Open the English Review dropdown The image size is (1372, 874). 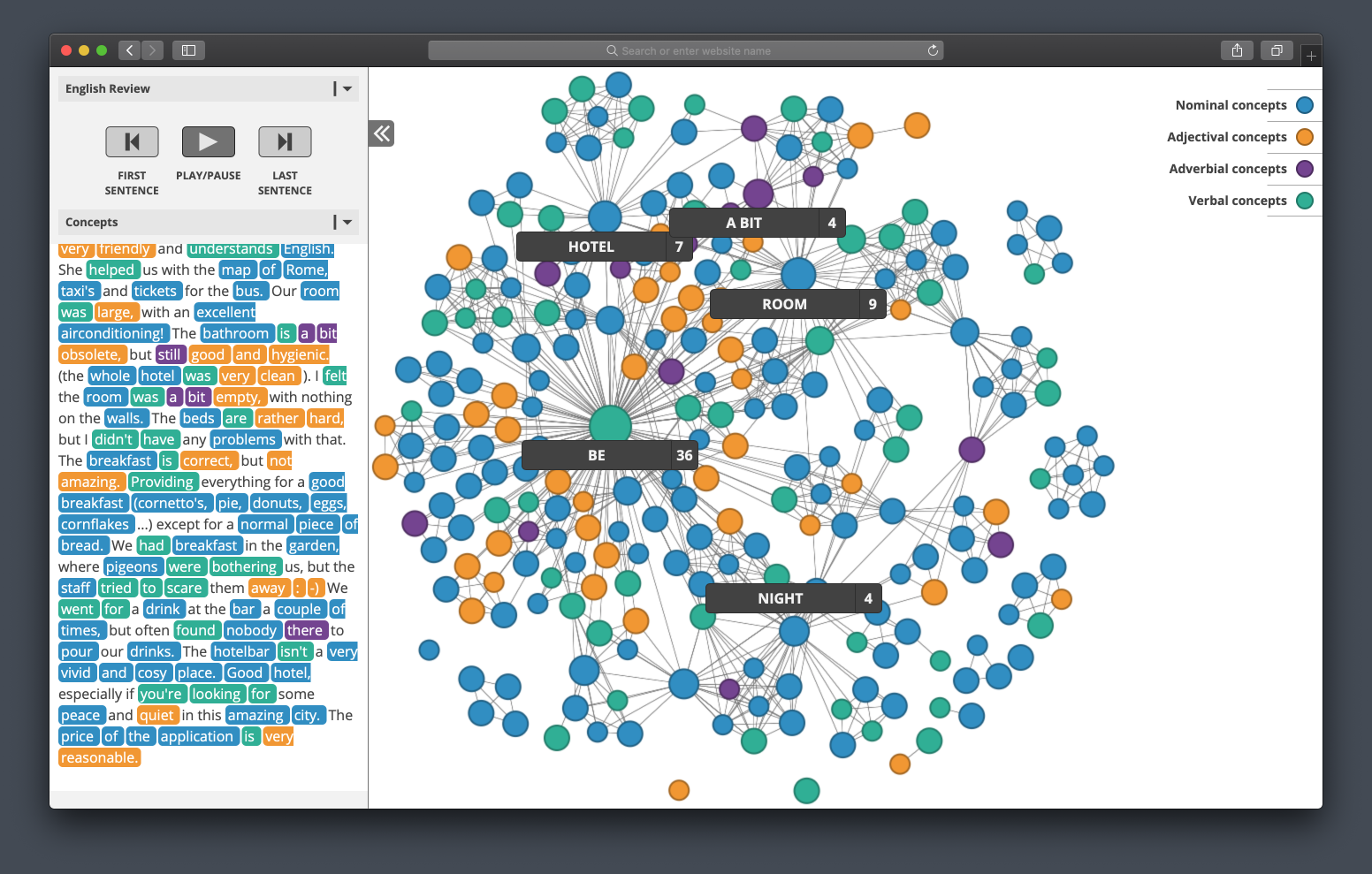pyautogui.click(x=347, y=88)
